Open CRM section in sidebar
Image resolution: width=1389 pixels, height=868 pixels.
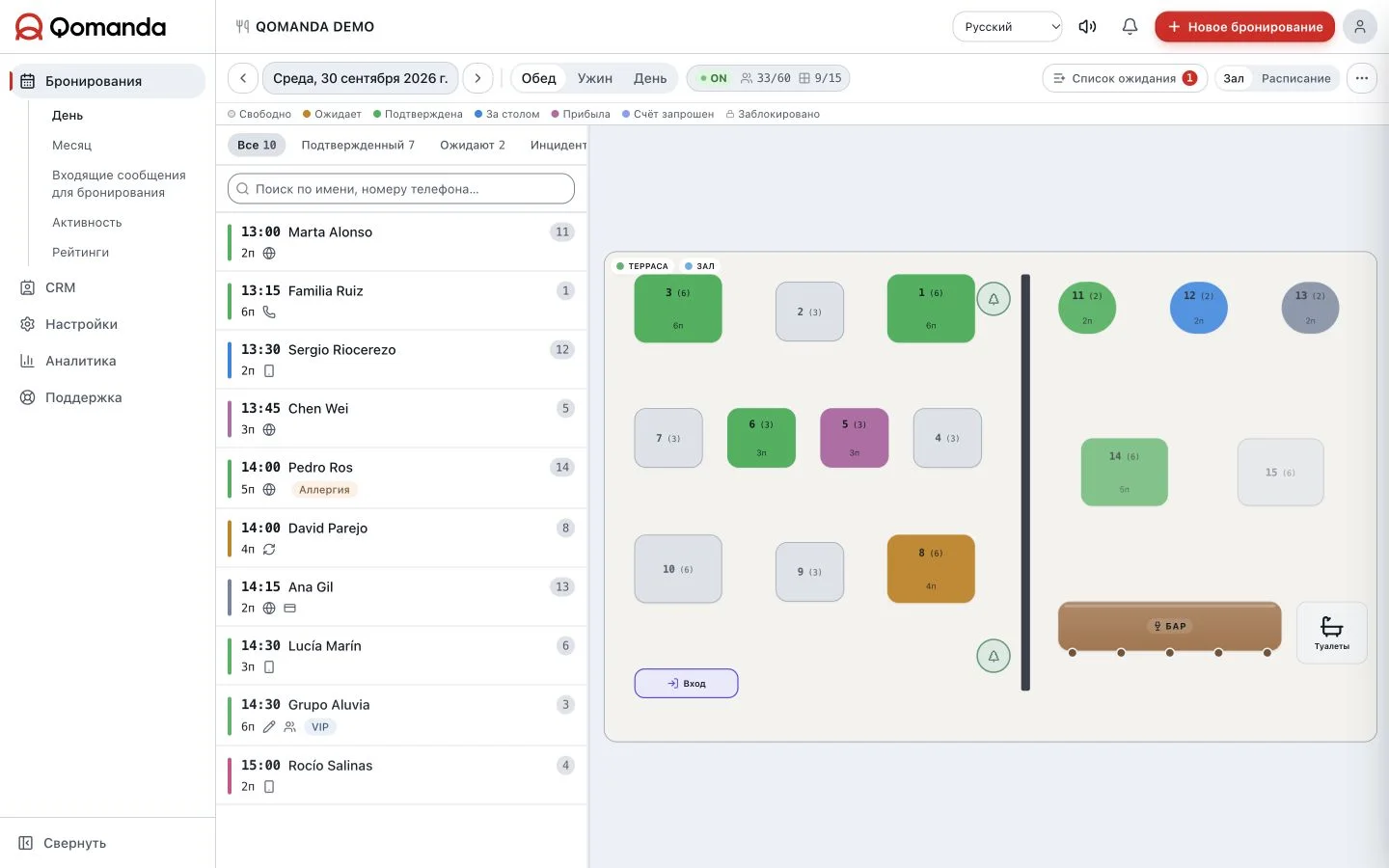coord(60,287)
